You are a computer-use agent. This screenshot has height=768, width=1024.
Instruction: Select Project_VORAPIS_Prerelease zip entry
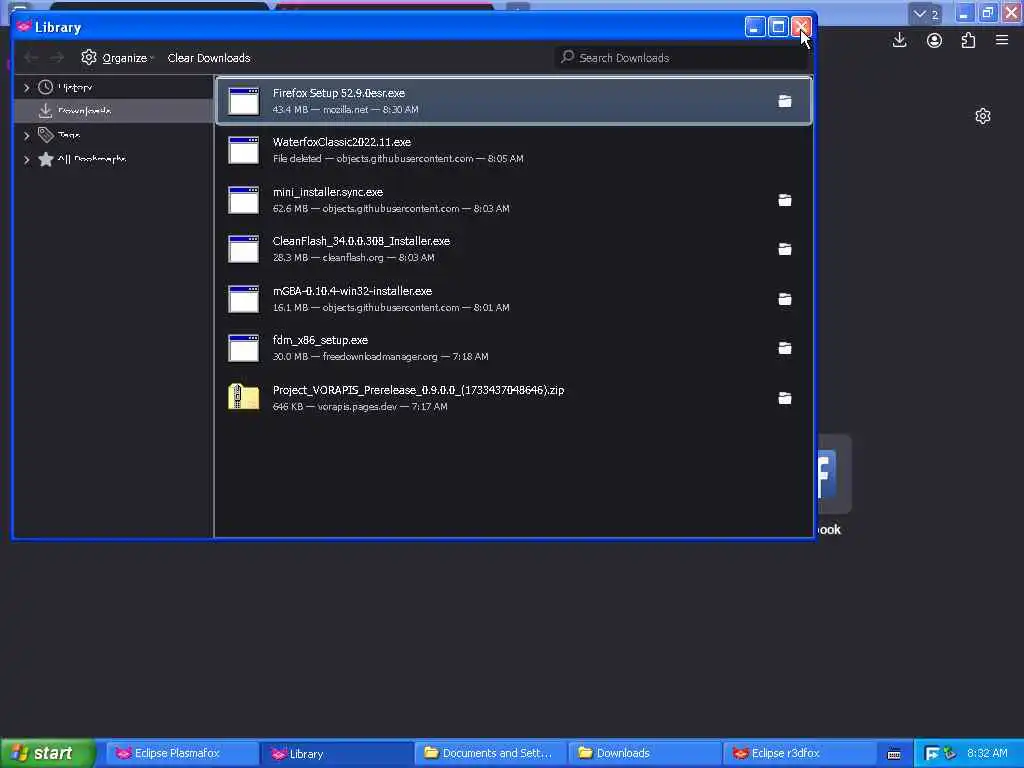(514, 398)
